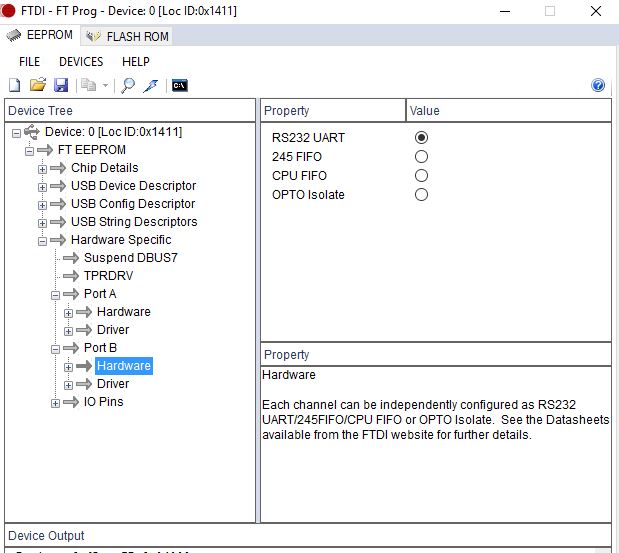Expand the USB Config Descriptor node
This screenshot has width=619, height=553.
point(42,205)
